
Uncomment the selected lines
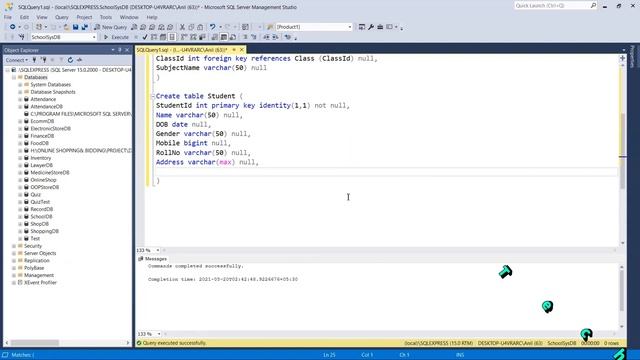(253, 37)
